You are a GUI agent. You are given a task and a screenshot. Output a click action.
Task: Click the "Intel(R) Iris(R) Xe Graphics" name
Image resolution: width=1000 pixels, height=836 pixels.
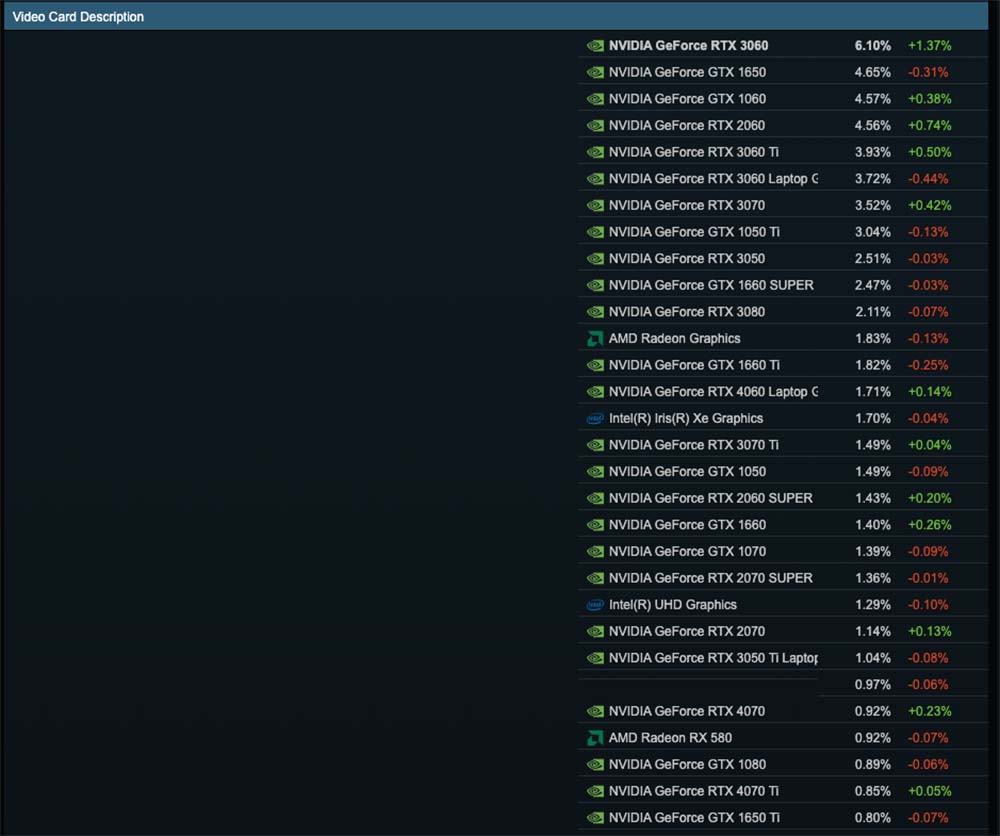686,418
